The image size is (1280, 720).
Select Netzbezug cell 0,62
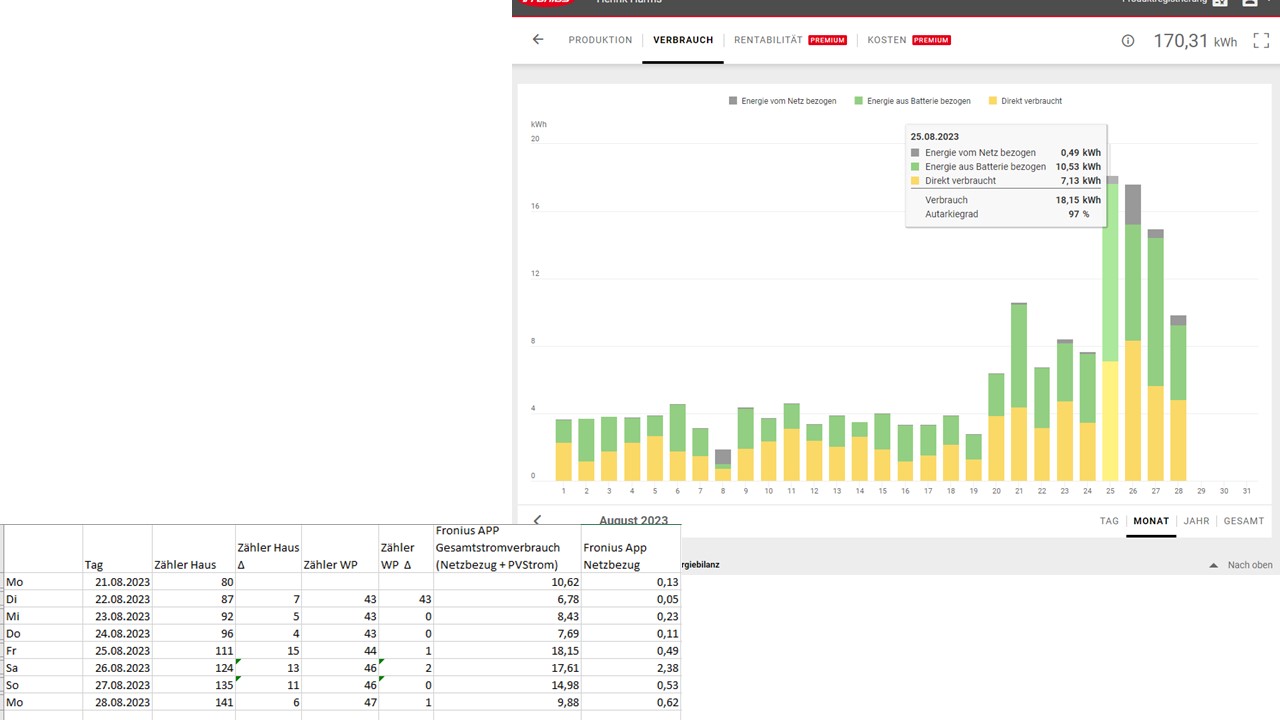click(x=630, y=702)
